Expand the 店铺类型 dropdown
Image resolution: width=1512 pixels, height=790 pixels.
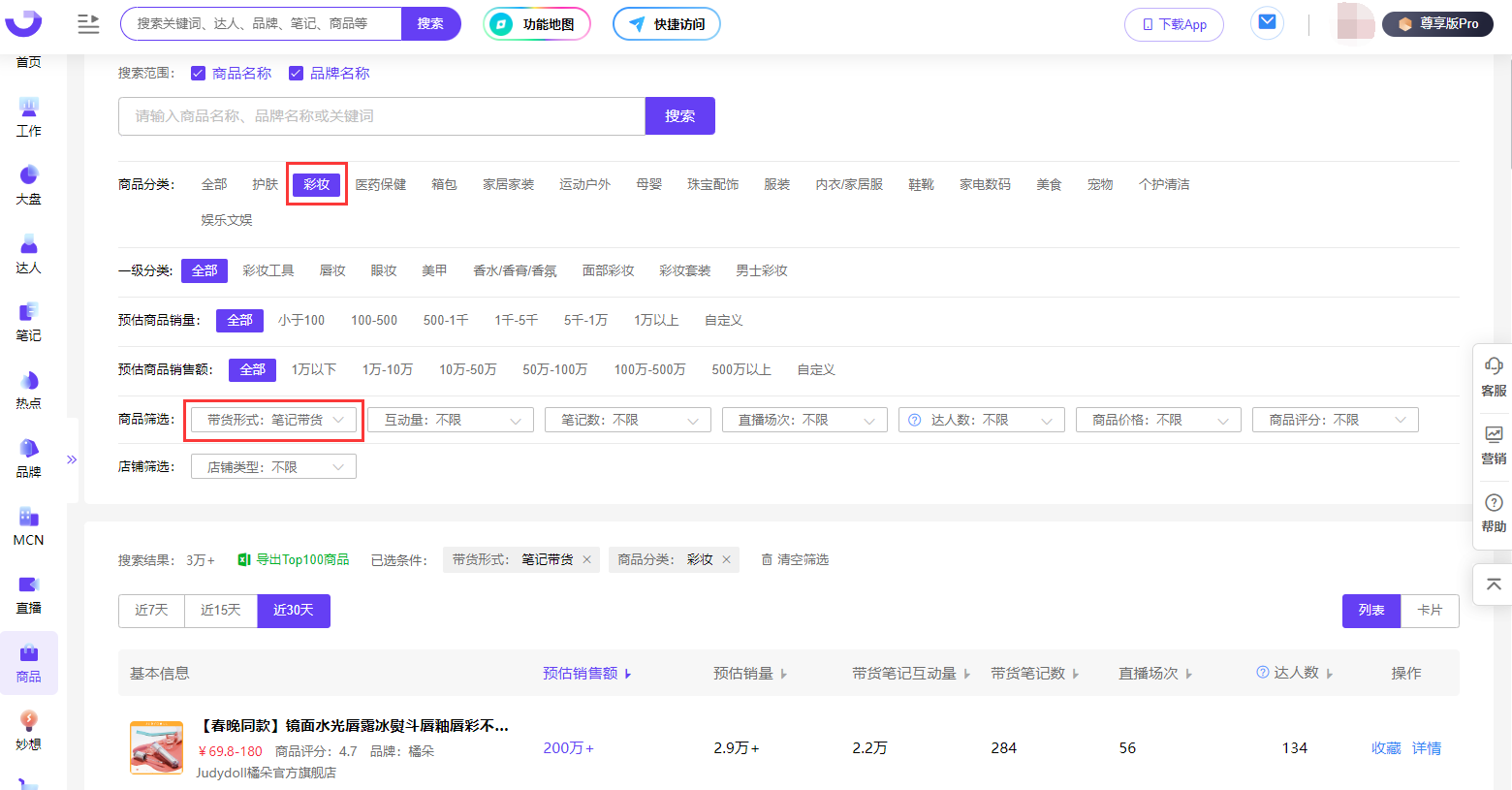coord(273,466)
